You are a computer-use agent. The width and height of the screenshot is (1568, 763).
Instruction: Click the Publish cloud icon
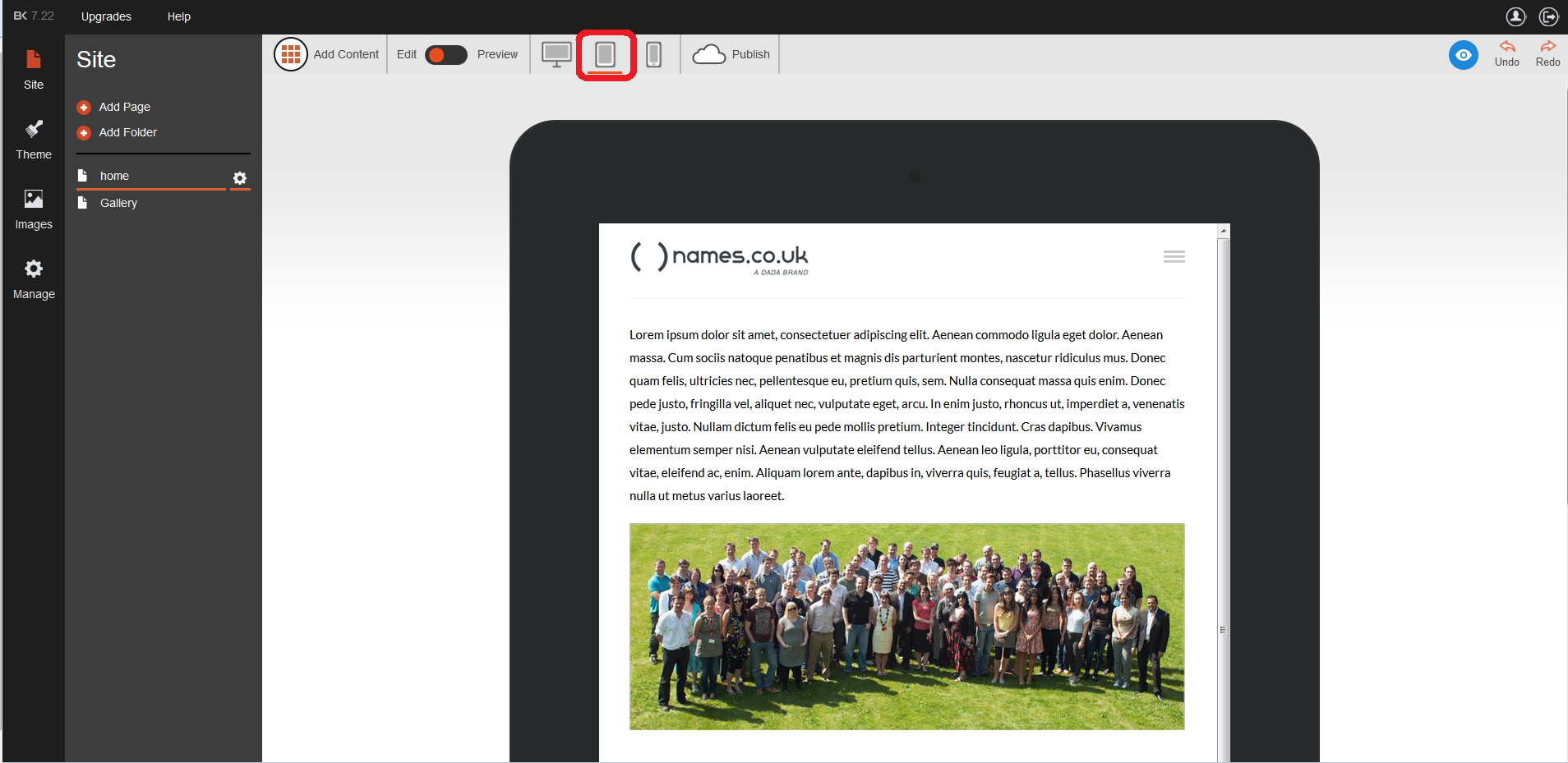[709, 54]
